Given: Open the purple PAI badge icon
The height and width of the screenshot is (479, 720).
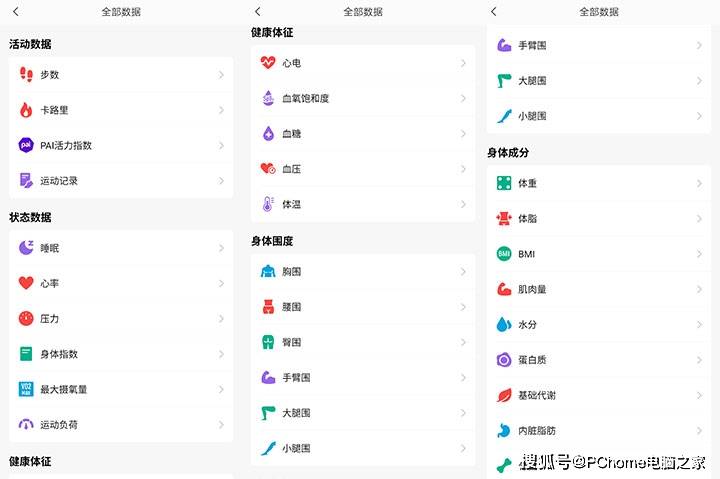Looking at the screenshot, I should pos(26,145).
